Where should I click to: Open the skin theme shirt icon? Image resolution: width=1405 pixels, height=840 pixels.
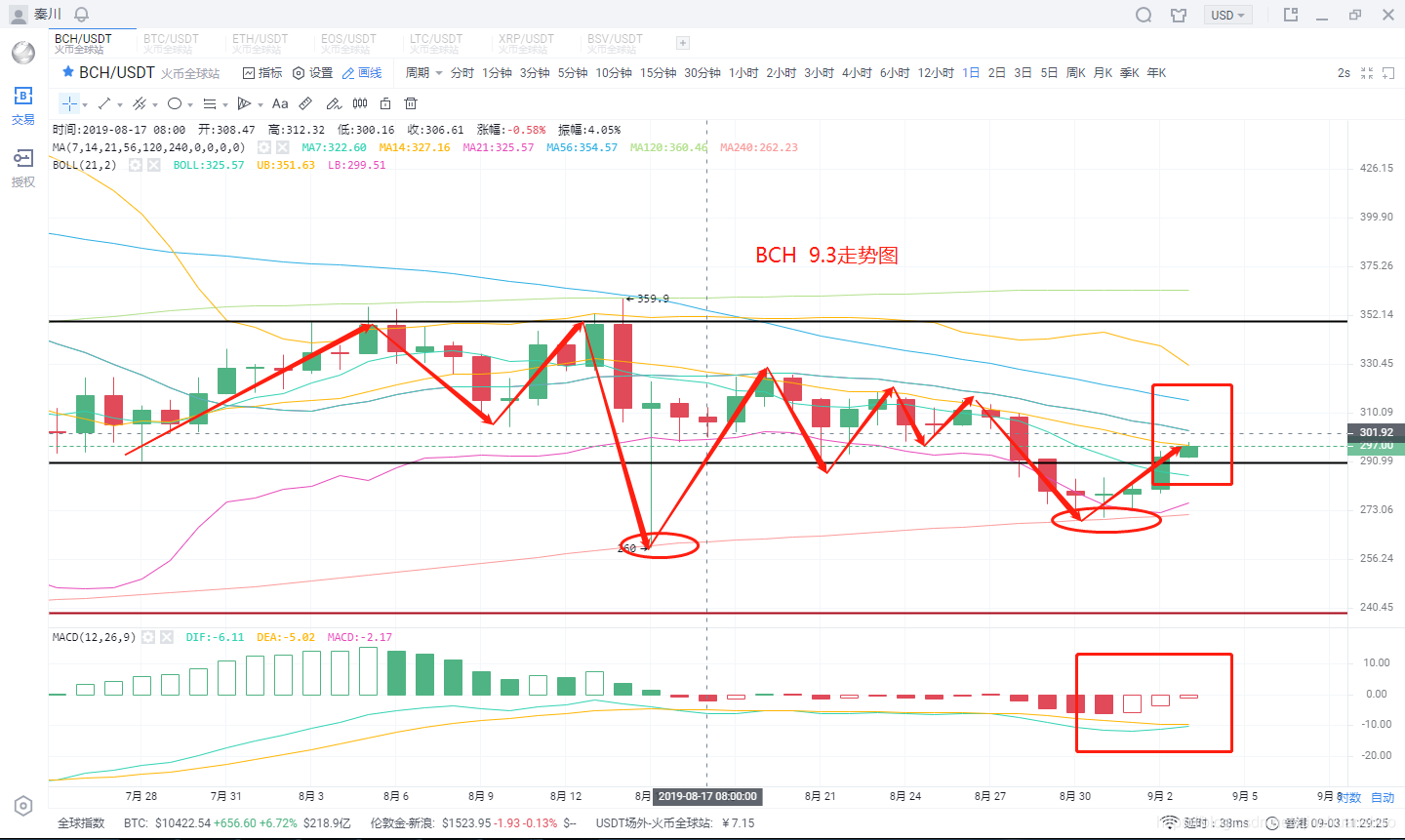[1179, 15]
